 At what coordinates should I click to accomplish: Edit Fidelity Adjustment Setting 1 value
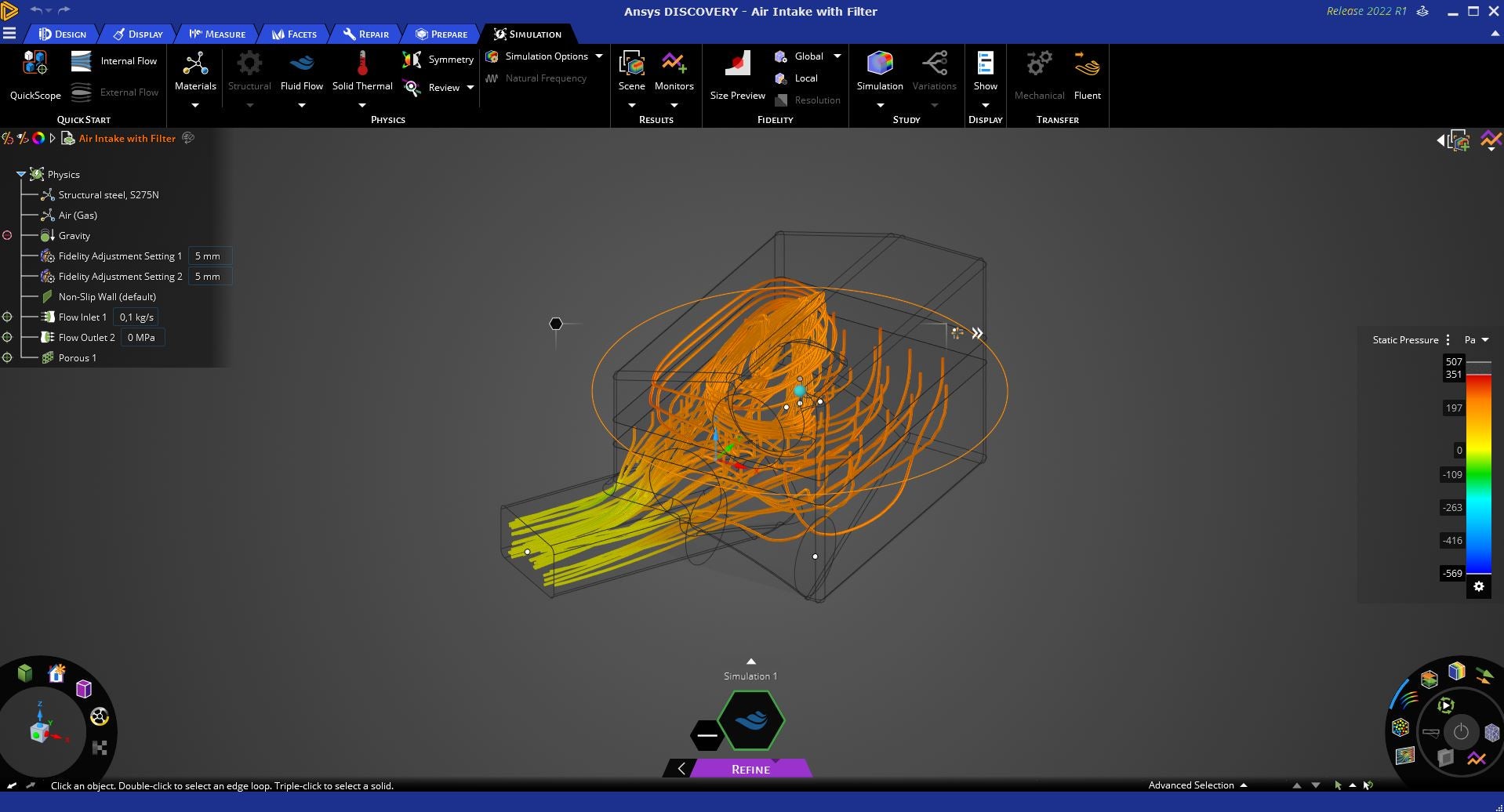click(209, 256)
